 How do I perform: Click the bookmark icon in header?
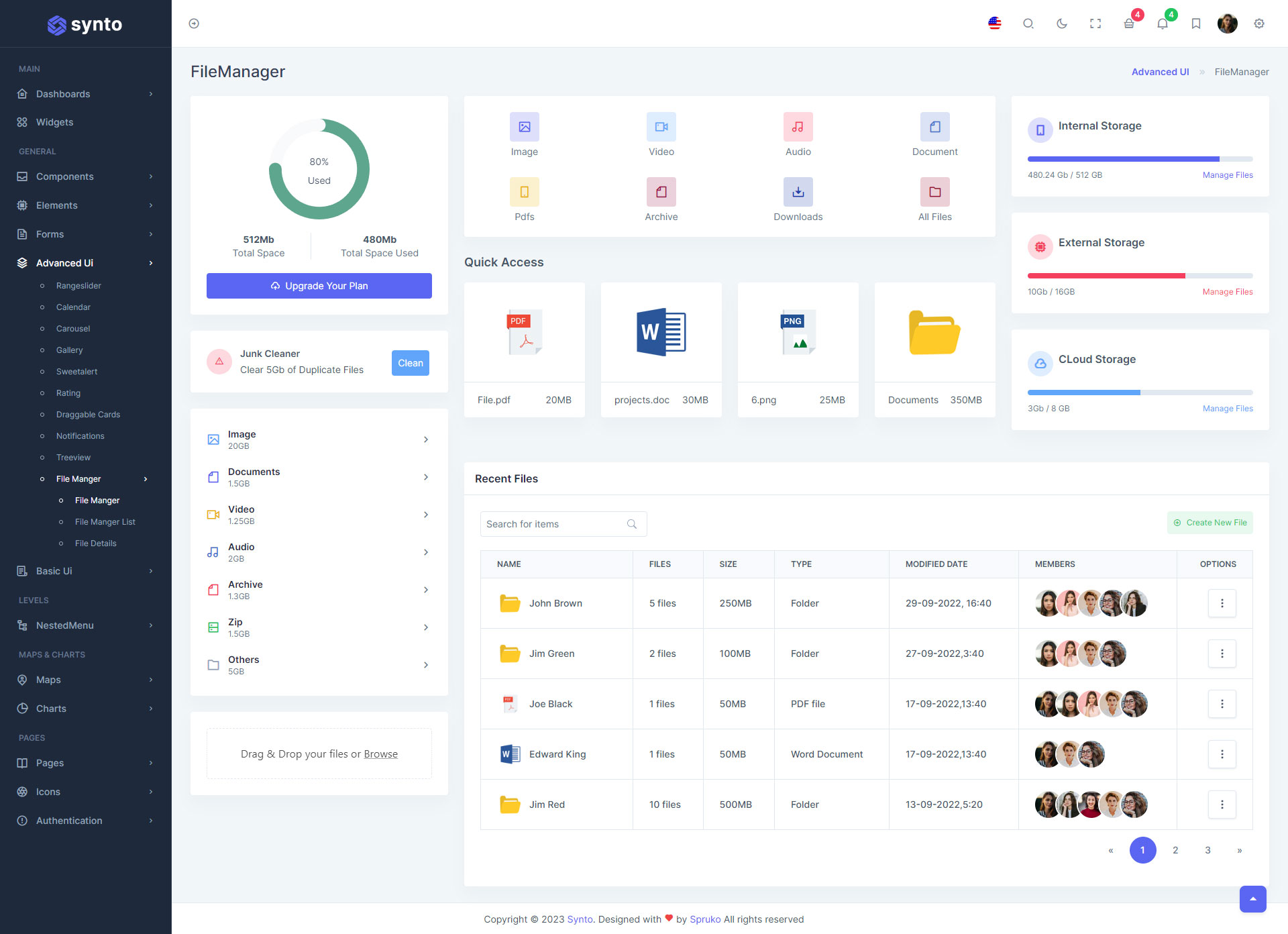1195,23
